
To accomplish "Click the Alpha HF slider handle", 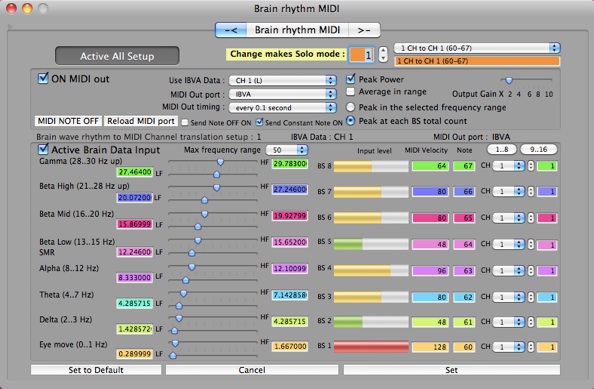I will click(192, 267).
